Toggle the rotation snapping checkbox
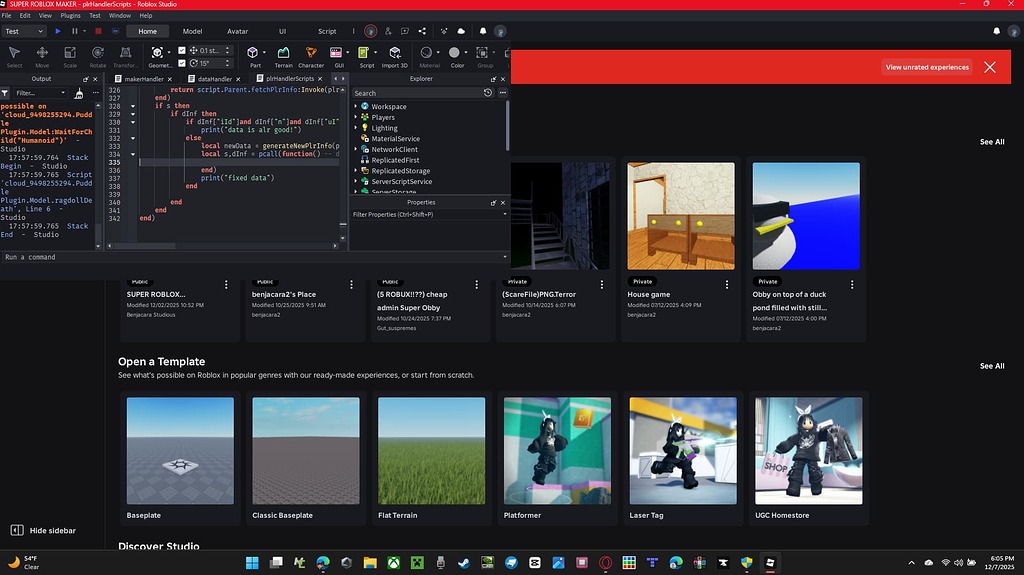 pyautogui.click(x=182, y=63)
